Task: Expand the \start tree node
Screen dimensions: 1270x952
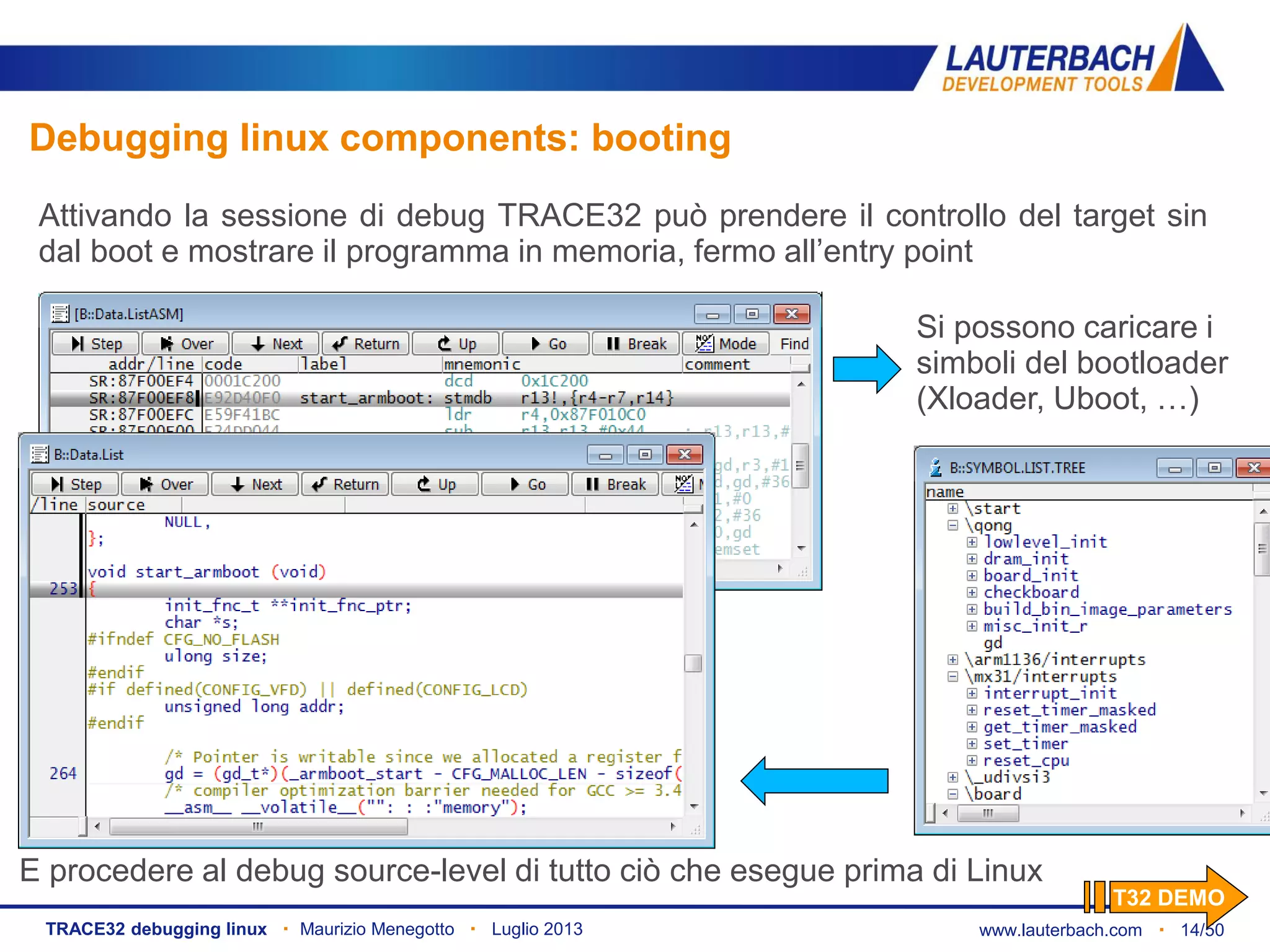Action: tap(953, 509)
